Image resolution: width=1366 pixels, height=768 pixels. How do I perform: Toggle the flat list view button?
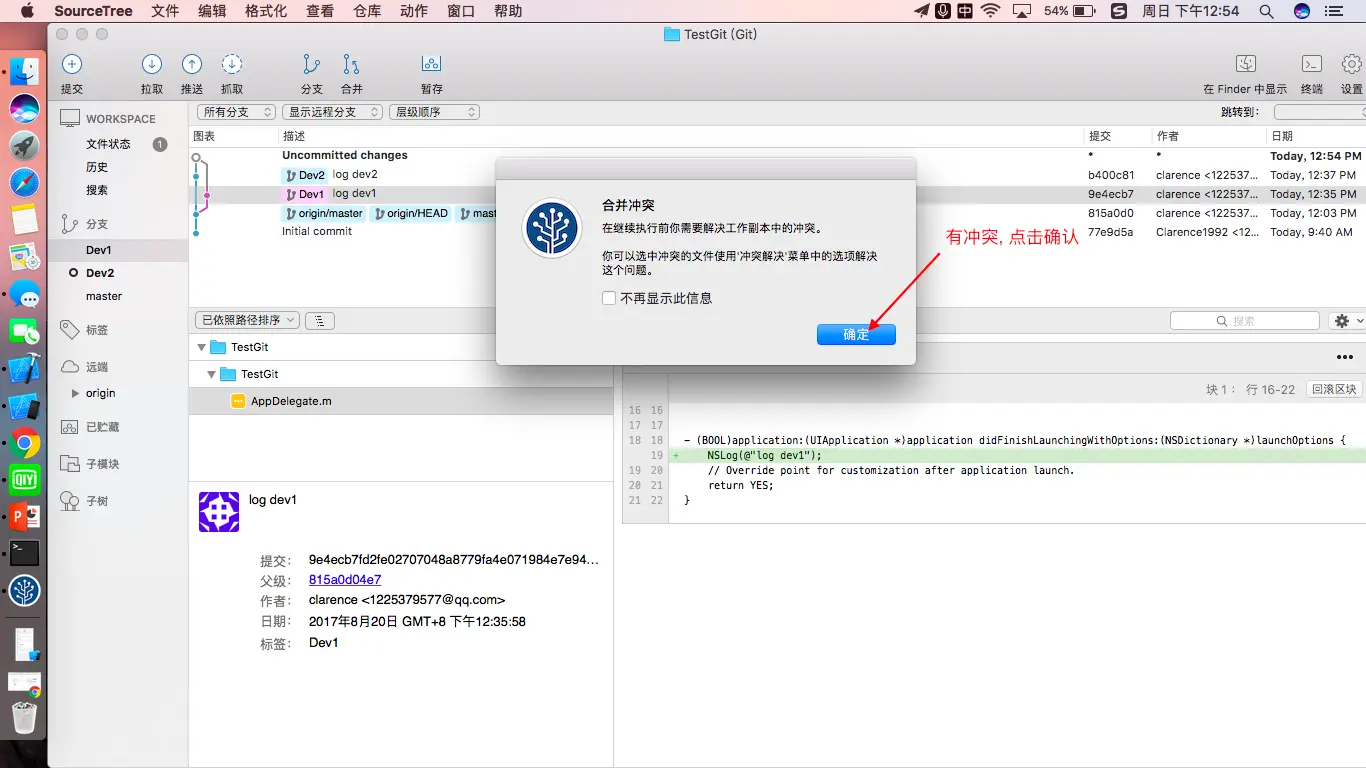pyautogui.click(x=319, y=321)
